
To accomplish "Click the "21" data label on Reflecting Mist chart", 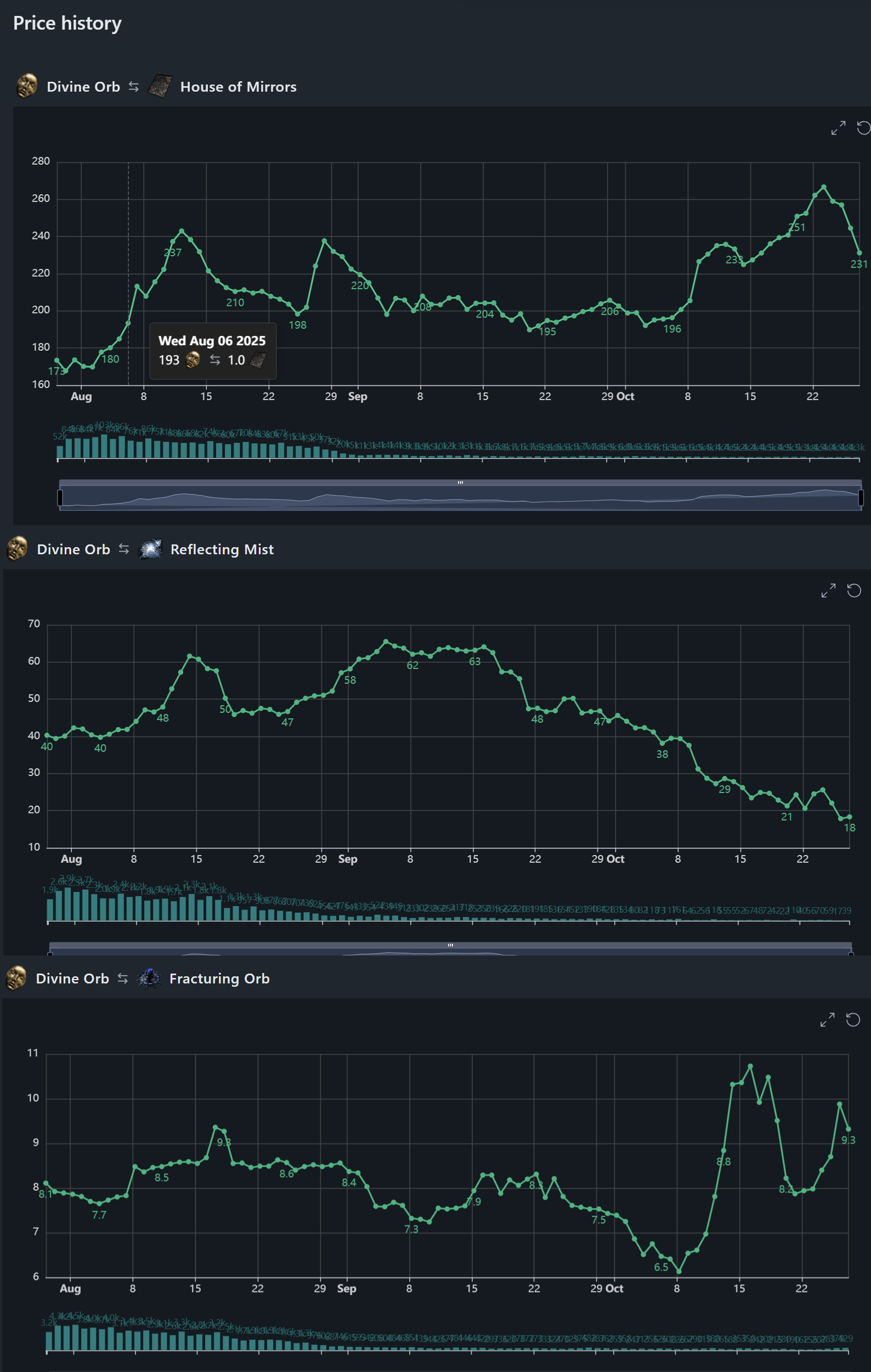I will [x=787, y=817].
